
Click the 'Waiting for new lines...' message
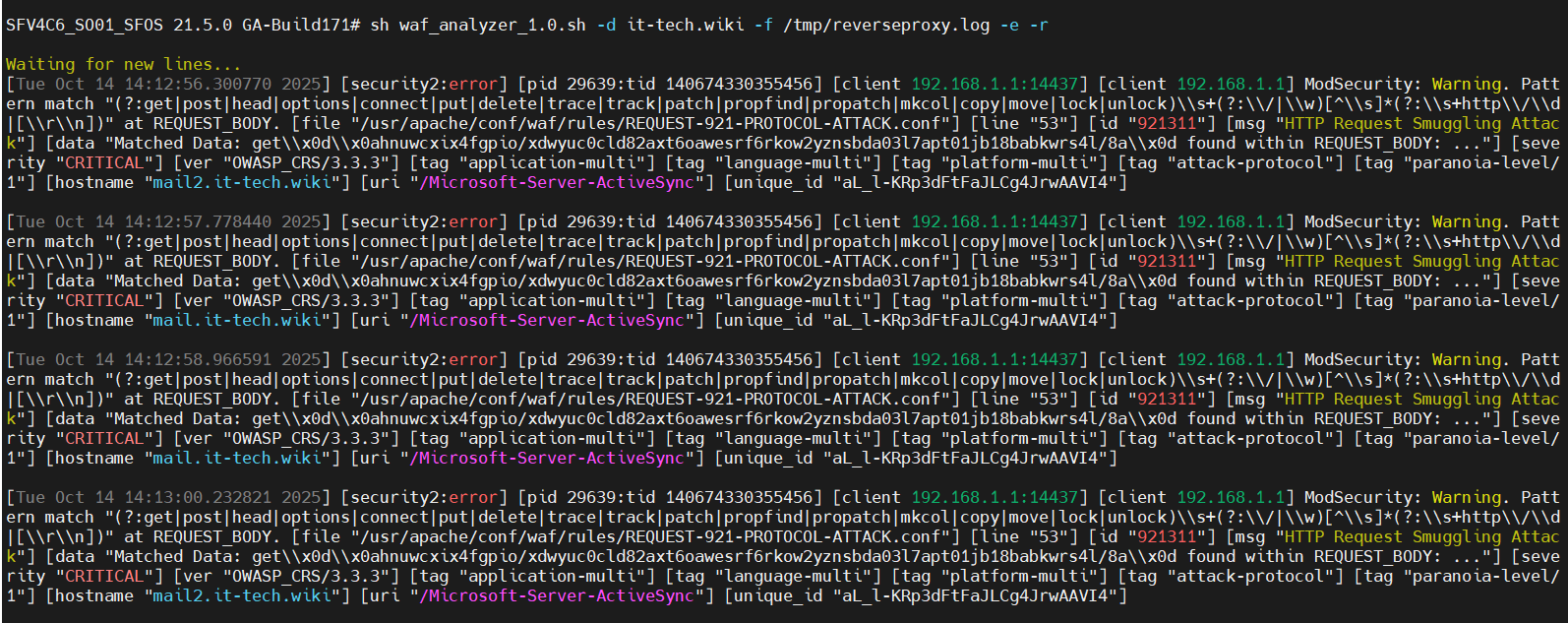tap(123, 64)
